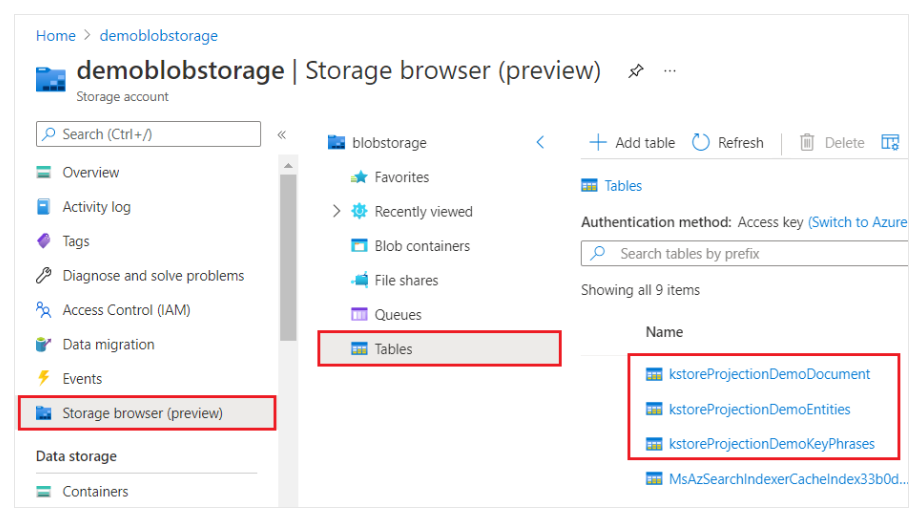Image resolution: width=919 pixels, height=515 pixels.
Task: Click the kstoreProjectionDemoEntities table icon
Action: coord(654,409)
